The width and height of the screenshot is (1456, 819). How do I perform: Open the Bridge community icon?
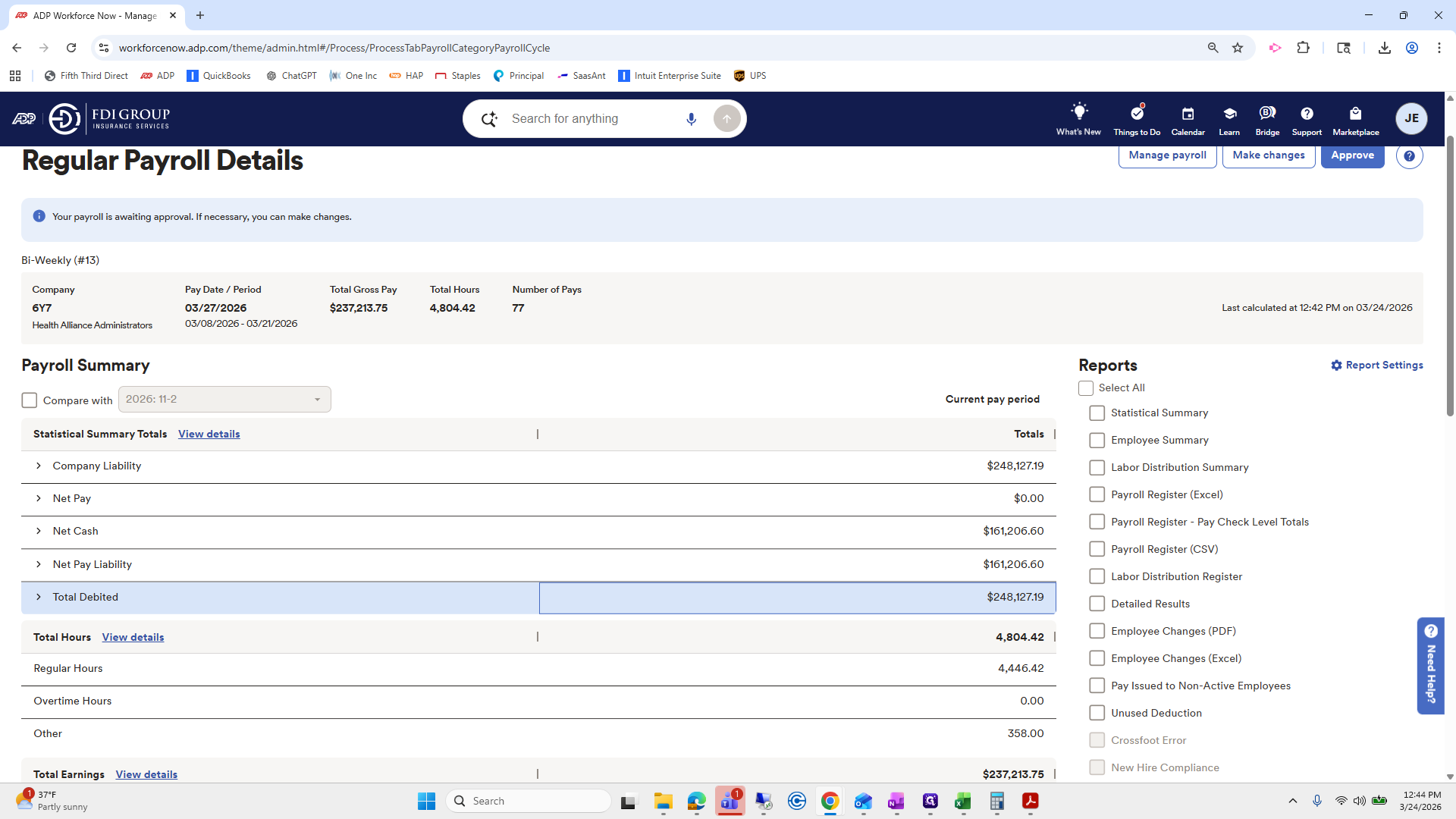click(x=1266, y=114)
